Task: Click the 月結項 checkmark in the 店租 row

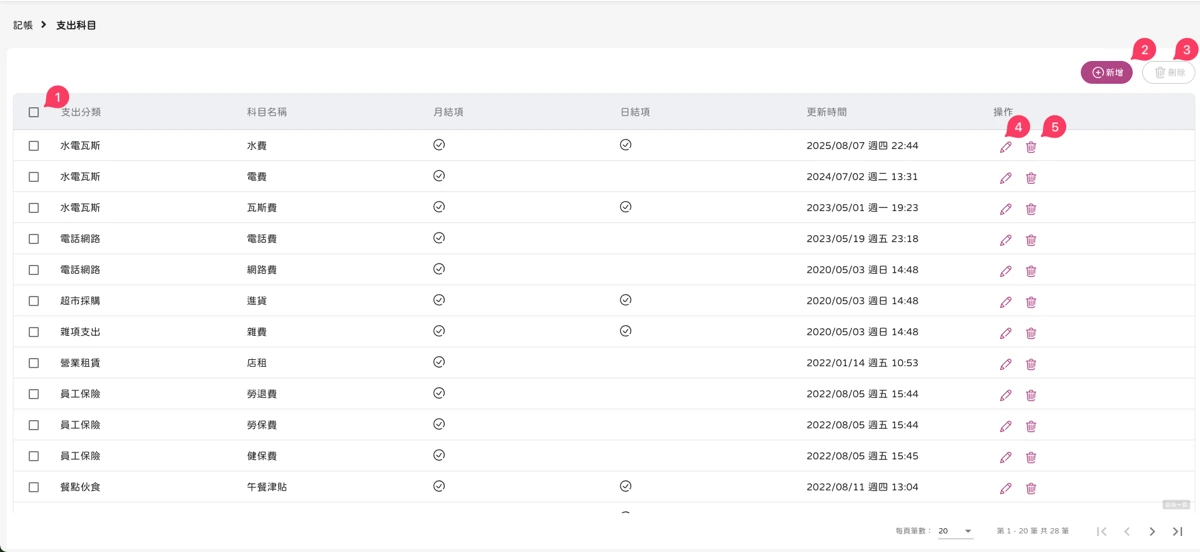Action: (439, 362)
